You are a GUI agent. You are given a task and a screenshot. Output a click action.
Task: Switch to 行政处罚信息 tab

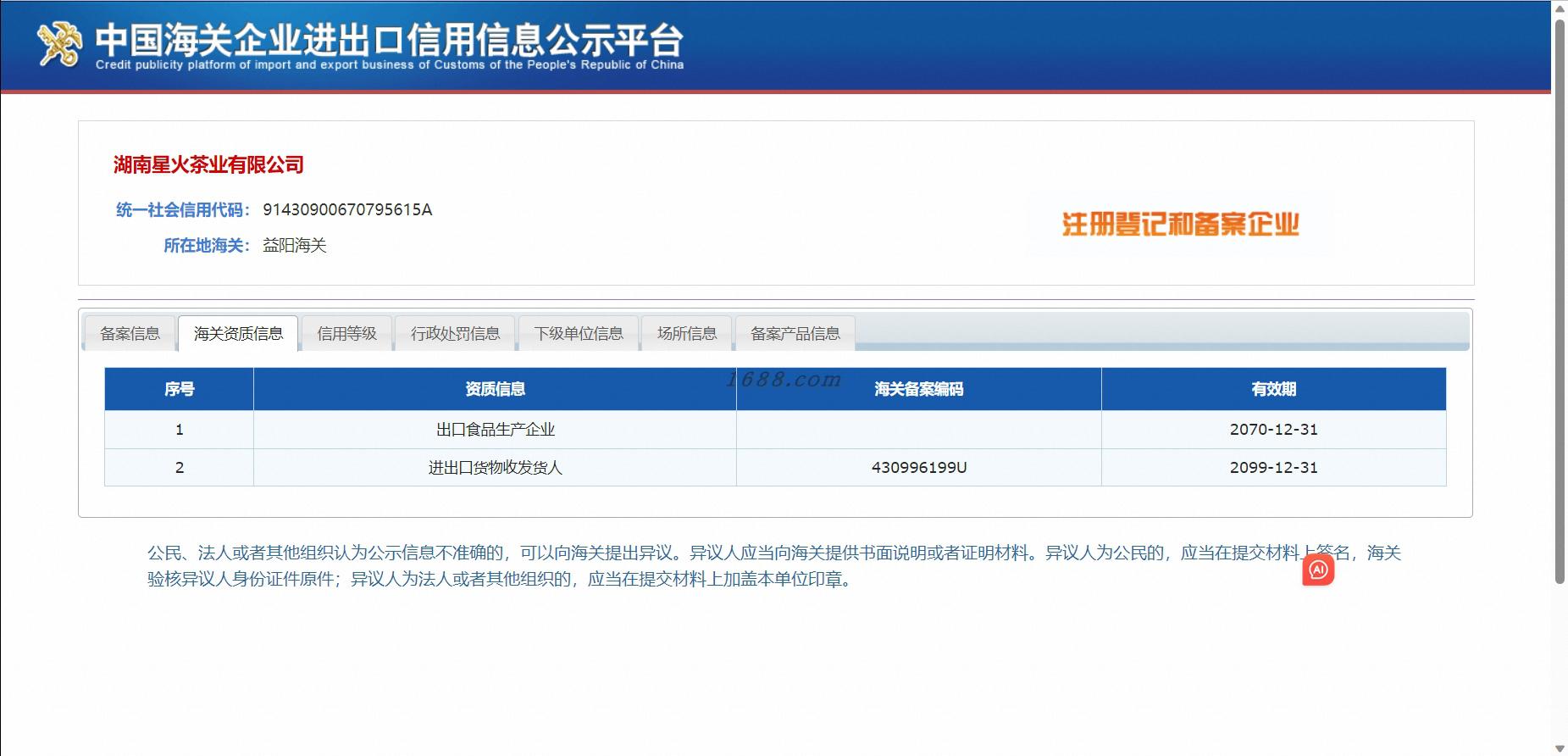coord(455,333)
